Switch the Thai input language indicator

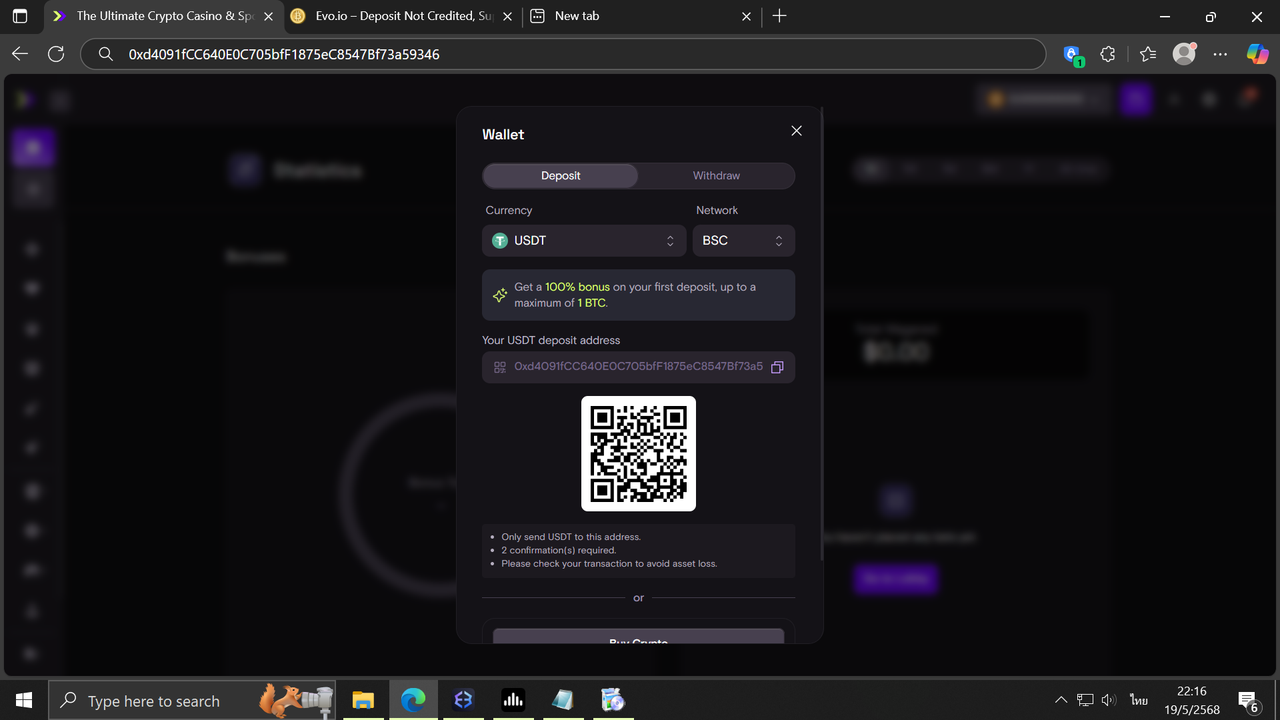pyautogui.click(x=1139, y=700)
